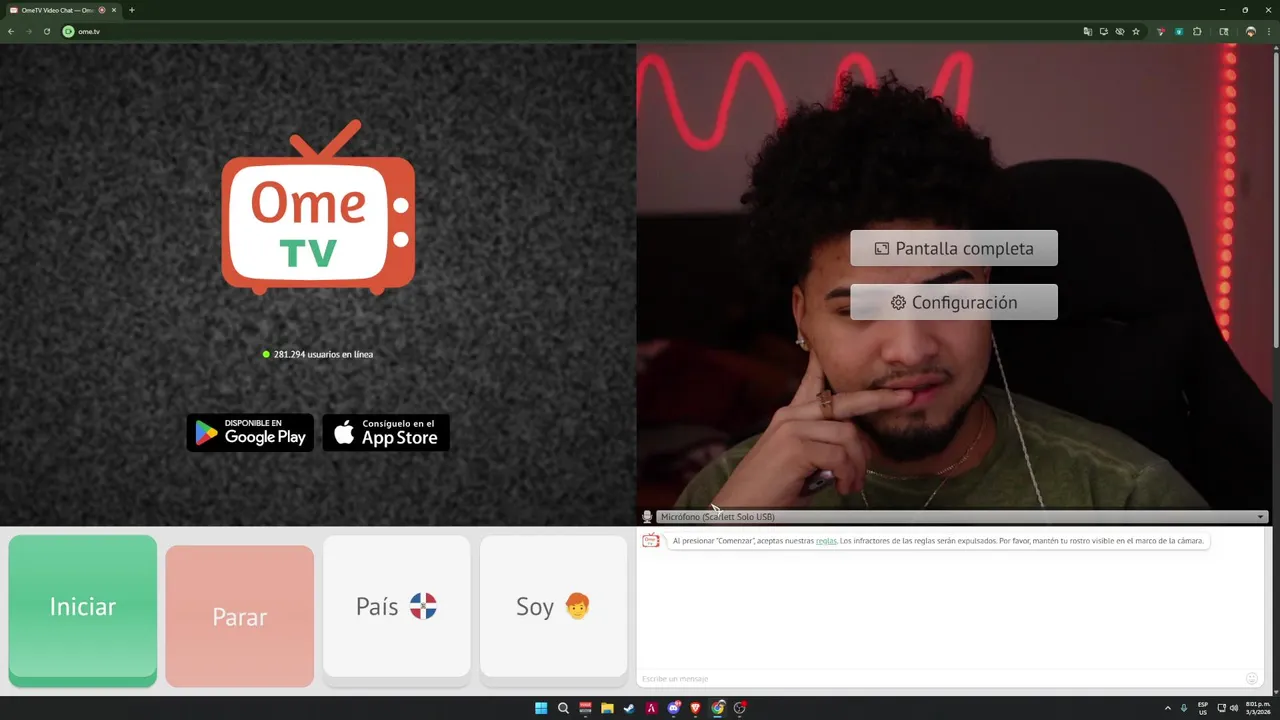Viewport: 1280px width, 720px height.
Task: Click the volume icon in system tray
Action: pos(1234,708)
